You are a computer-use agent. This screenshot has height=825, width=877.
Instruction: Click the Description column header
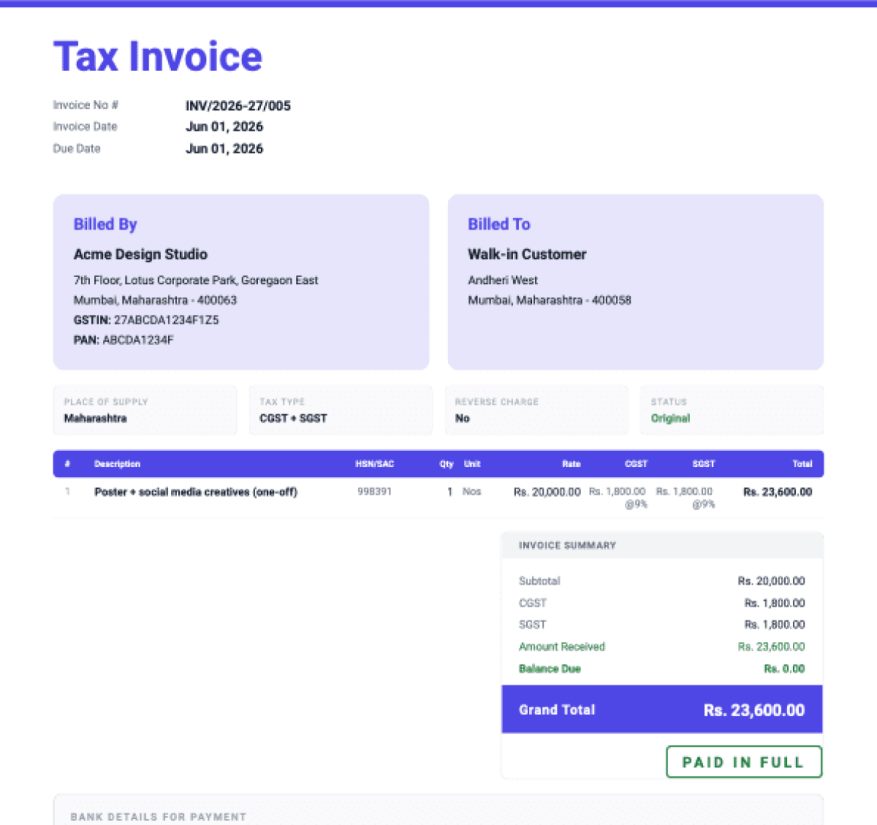pyautogui.click(x=117, y=464)
